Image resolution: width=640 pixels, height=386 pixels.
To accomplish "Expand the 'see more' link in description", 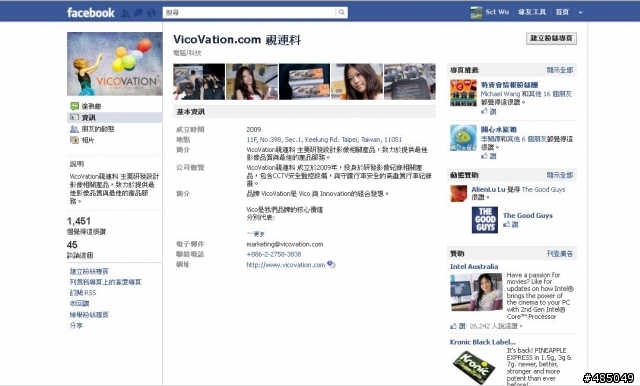I will click(256, 234).
